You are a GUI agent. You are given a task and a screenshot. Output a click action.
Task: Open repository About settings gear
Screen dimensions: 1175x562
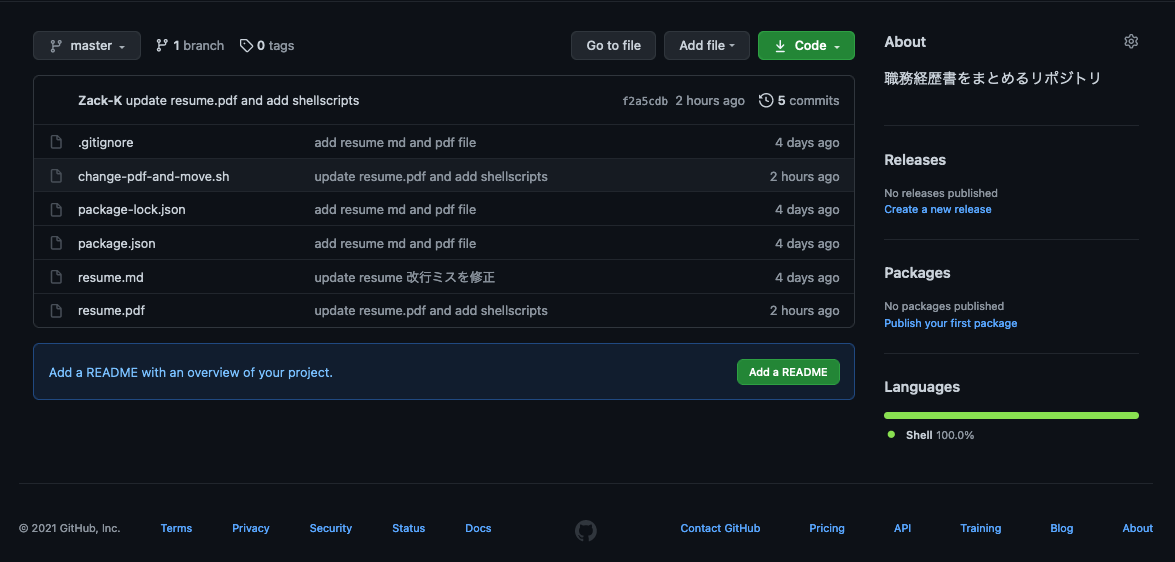coord(1131,41)
